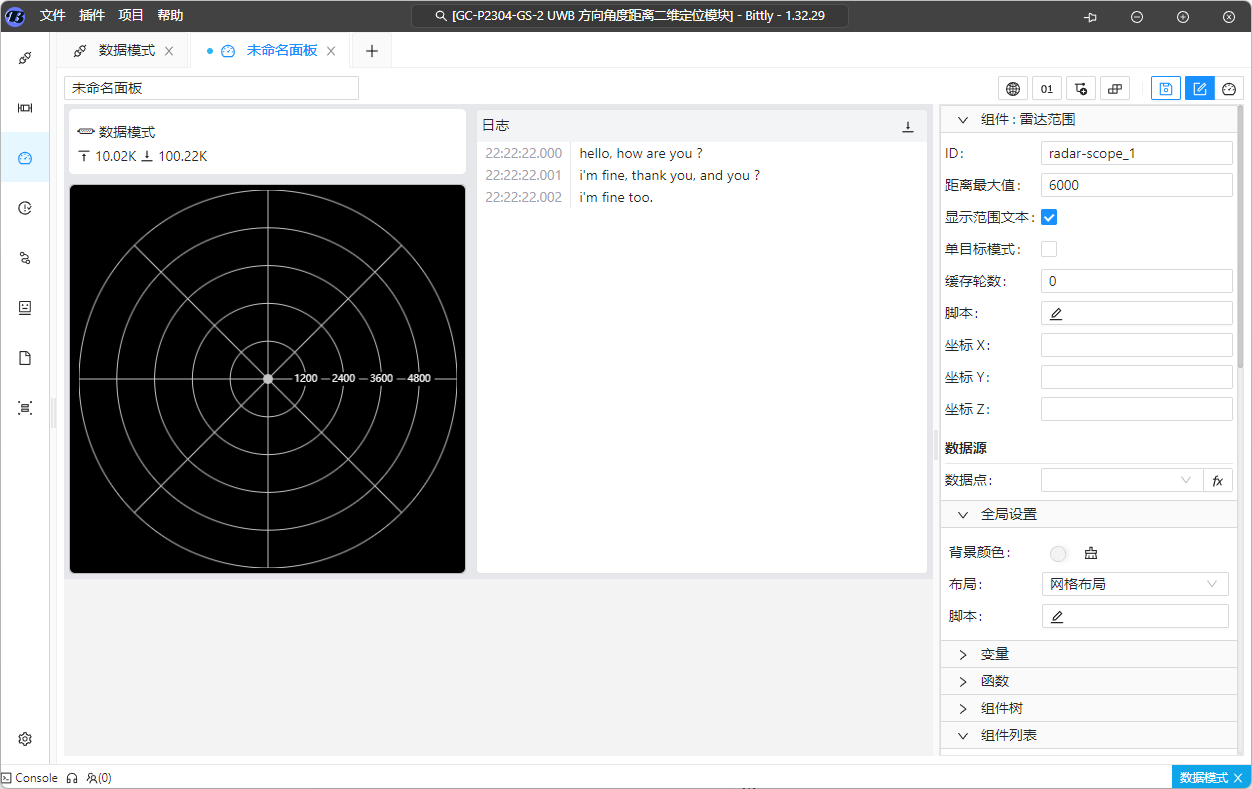Open the 数据点 data source dropdown
Viewport: 1252px width, 789px height.
(1120, 481)
